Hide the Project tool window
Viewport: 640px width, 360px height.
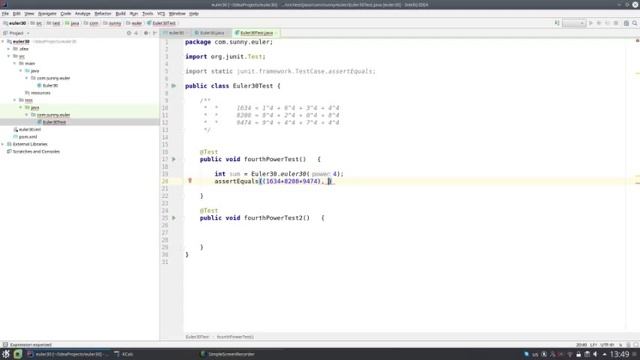pyautogui.click(x=154, y=33)
